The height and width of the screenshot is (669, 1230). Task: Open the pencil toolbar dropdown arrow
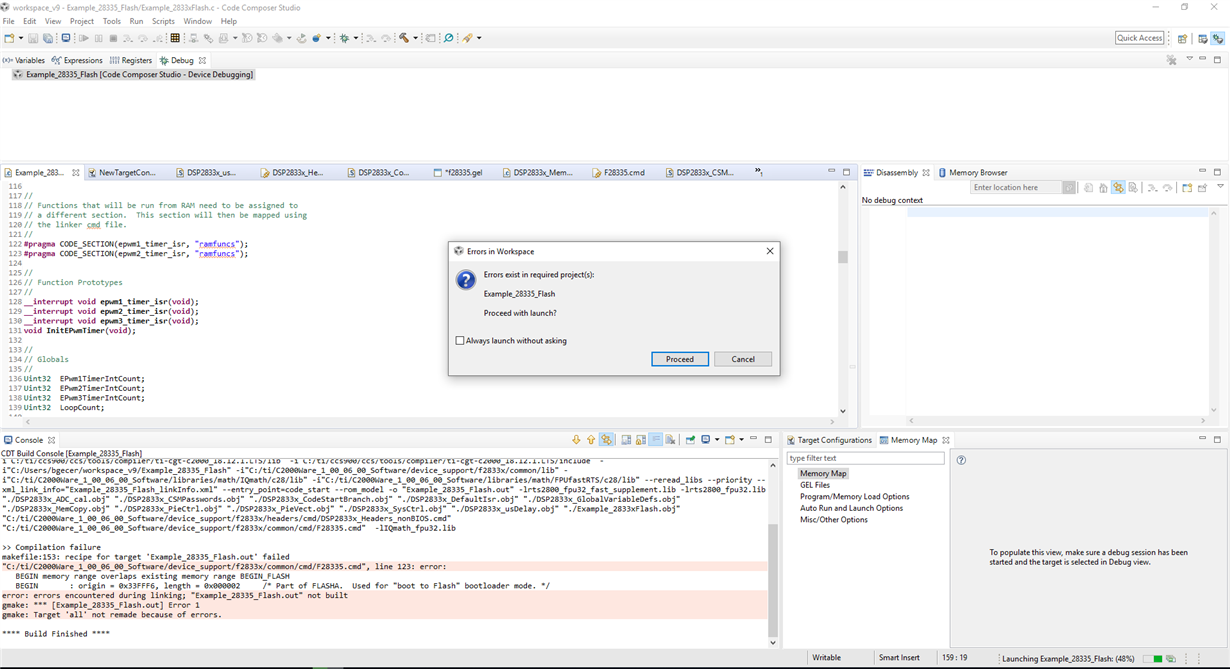[x=479, y=38]
